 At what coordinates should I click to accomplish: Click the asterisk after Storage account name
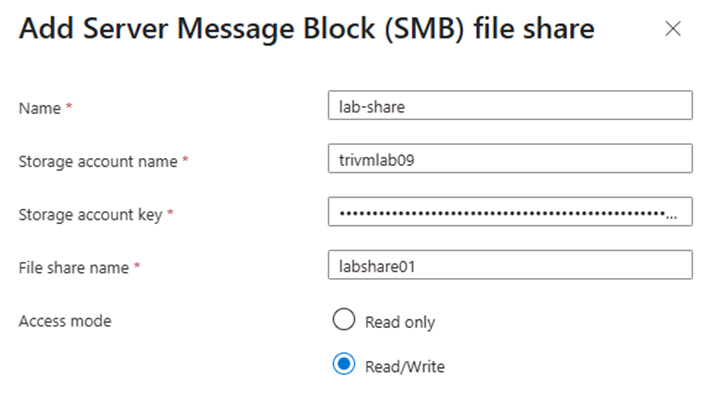(185, 159)
